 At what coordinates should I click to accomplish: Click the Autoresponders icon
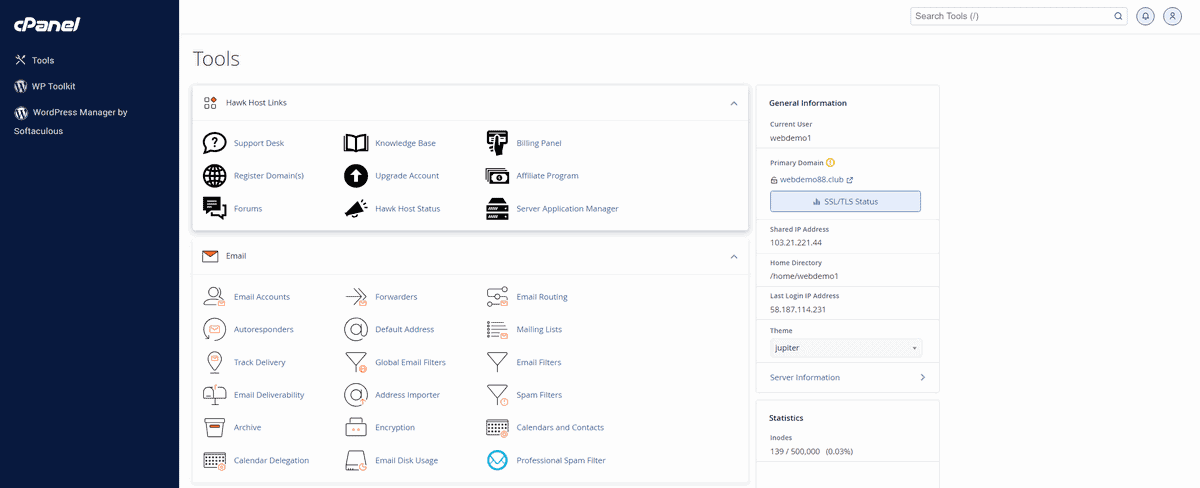coord(214,329)
